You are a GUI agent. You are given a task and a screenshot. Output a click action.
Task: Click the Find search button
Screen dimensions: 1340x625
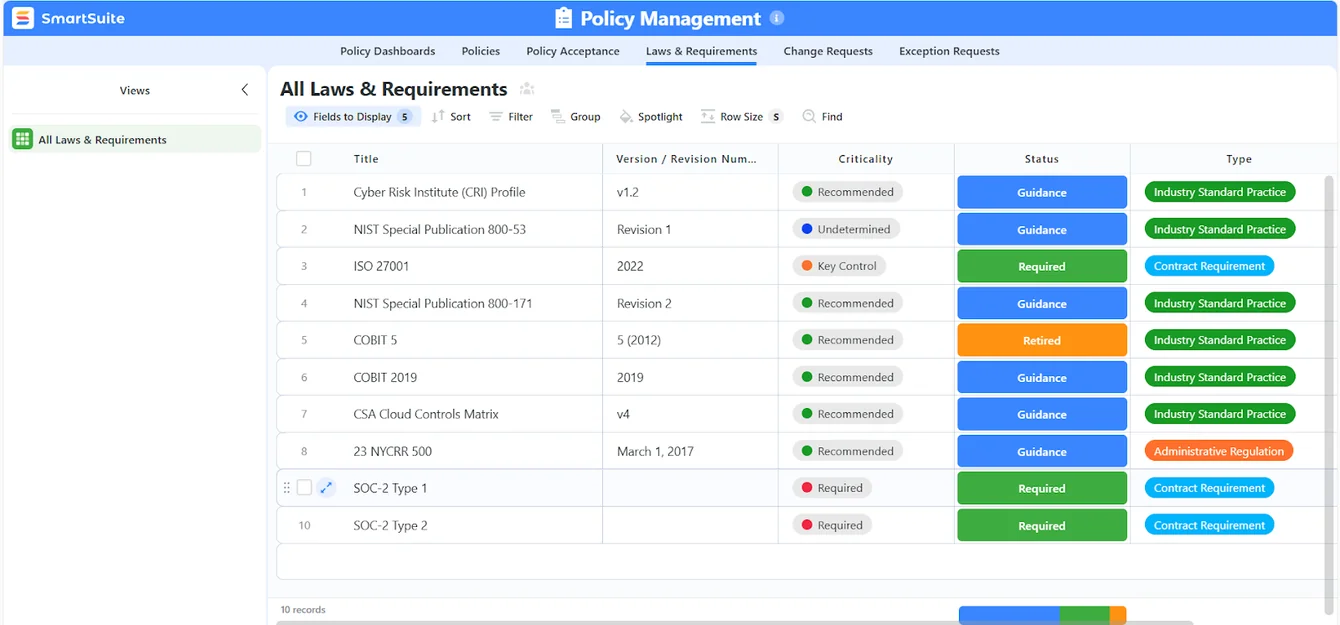(822, 117)
